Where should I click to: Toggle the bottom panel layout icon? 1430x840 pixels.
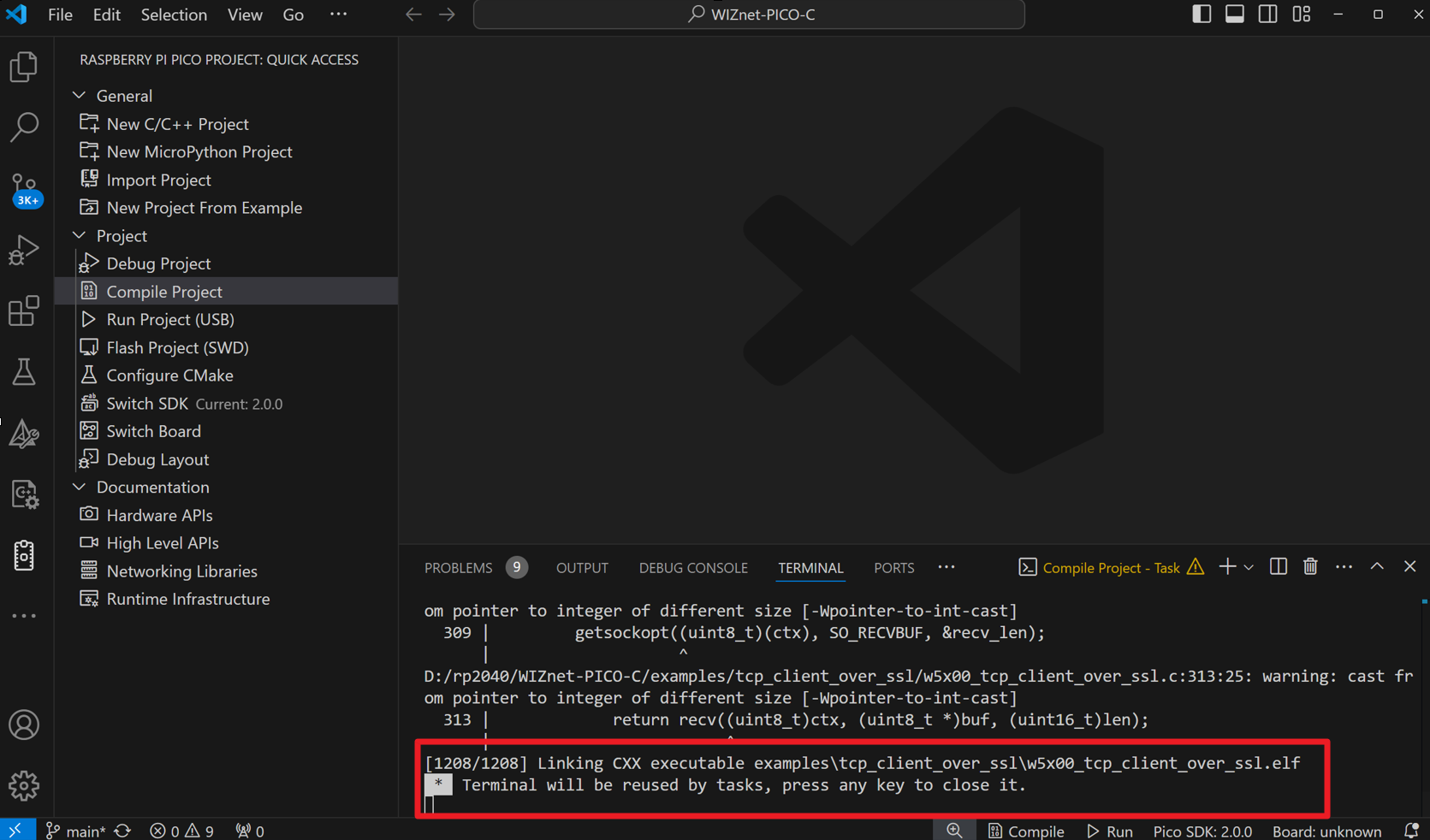[x=1235, y=14]
